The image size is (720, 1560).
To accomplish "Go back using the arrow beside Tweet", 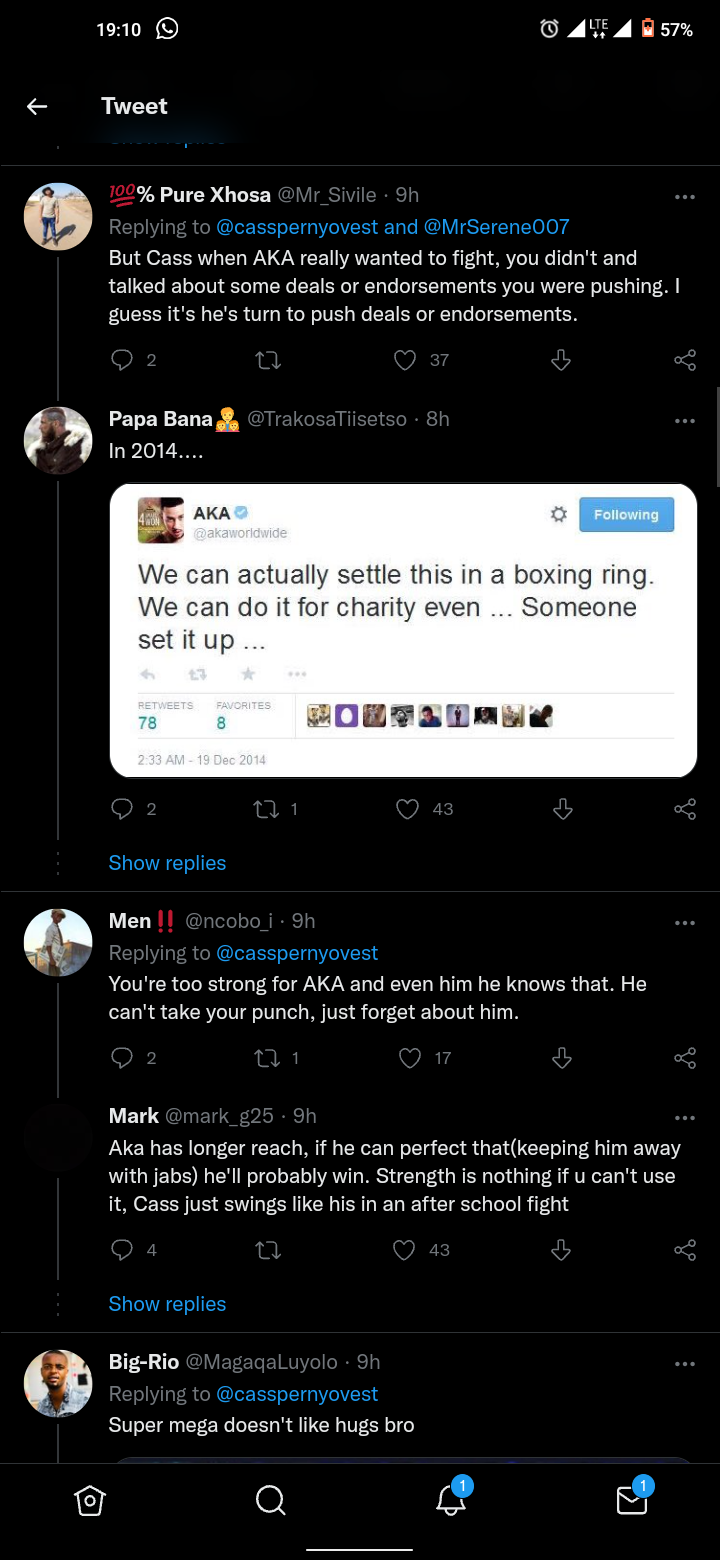I will (x=37, y=106).
